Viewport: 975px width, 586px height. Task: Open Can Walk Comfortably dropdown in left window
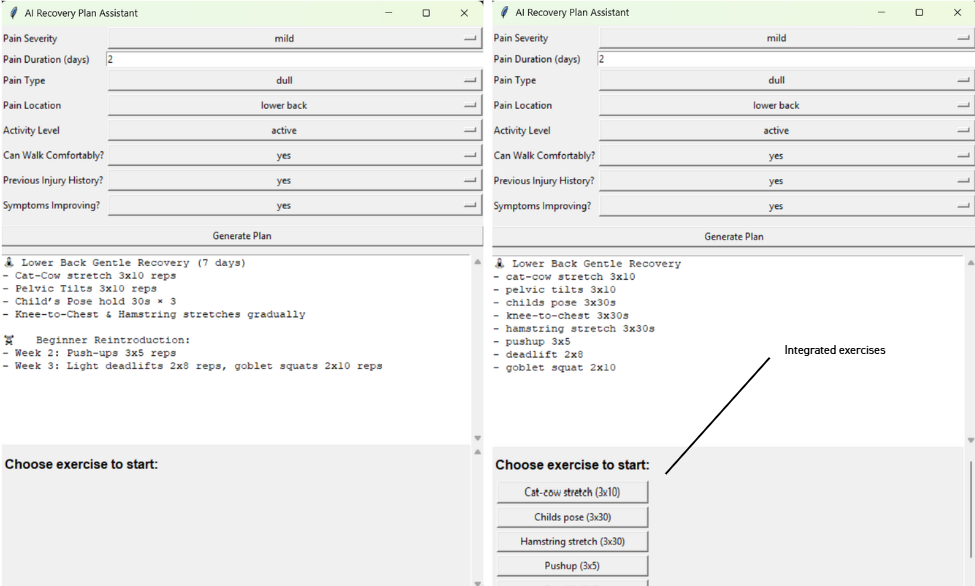[x=295, y=156]
